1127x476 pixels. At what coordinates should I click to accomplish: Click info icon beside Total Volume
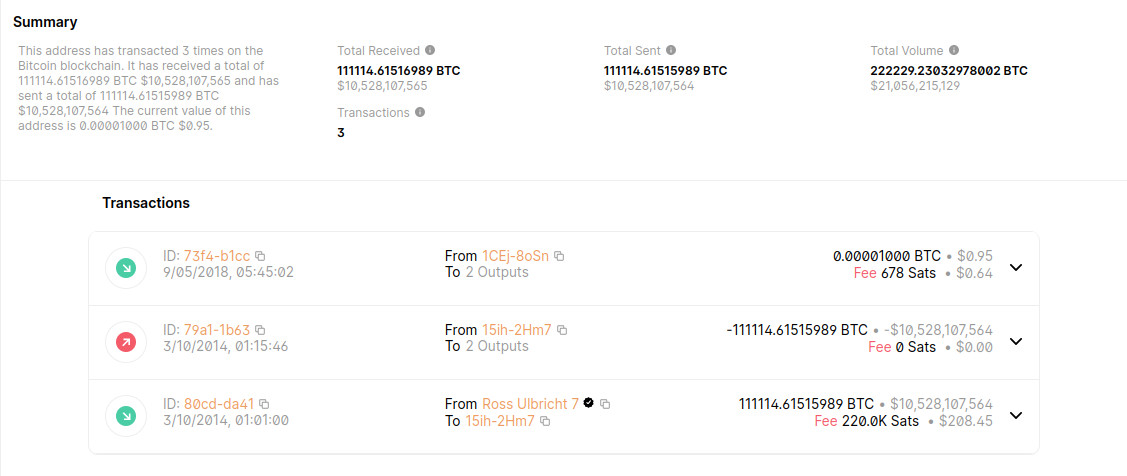[954, 50]
